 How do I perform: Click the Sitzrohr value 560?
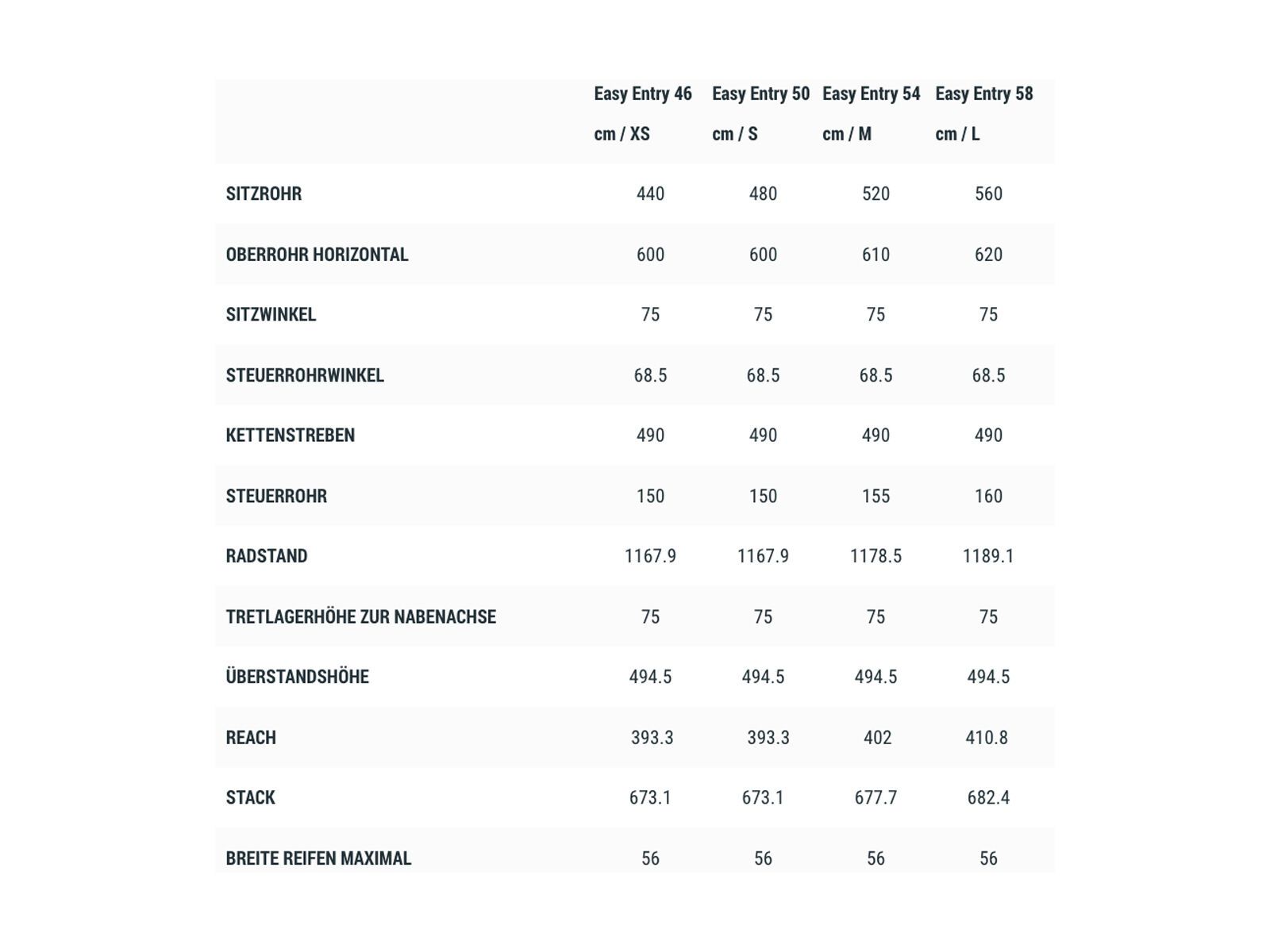point(988,194)
